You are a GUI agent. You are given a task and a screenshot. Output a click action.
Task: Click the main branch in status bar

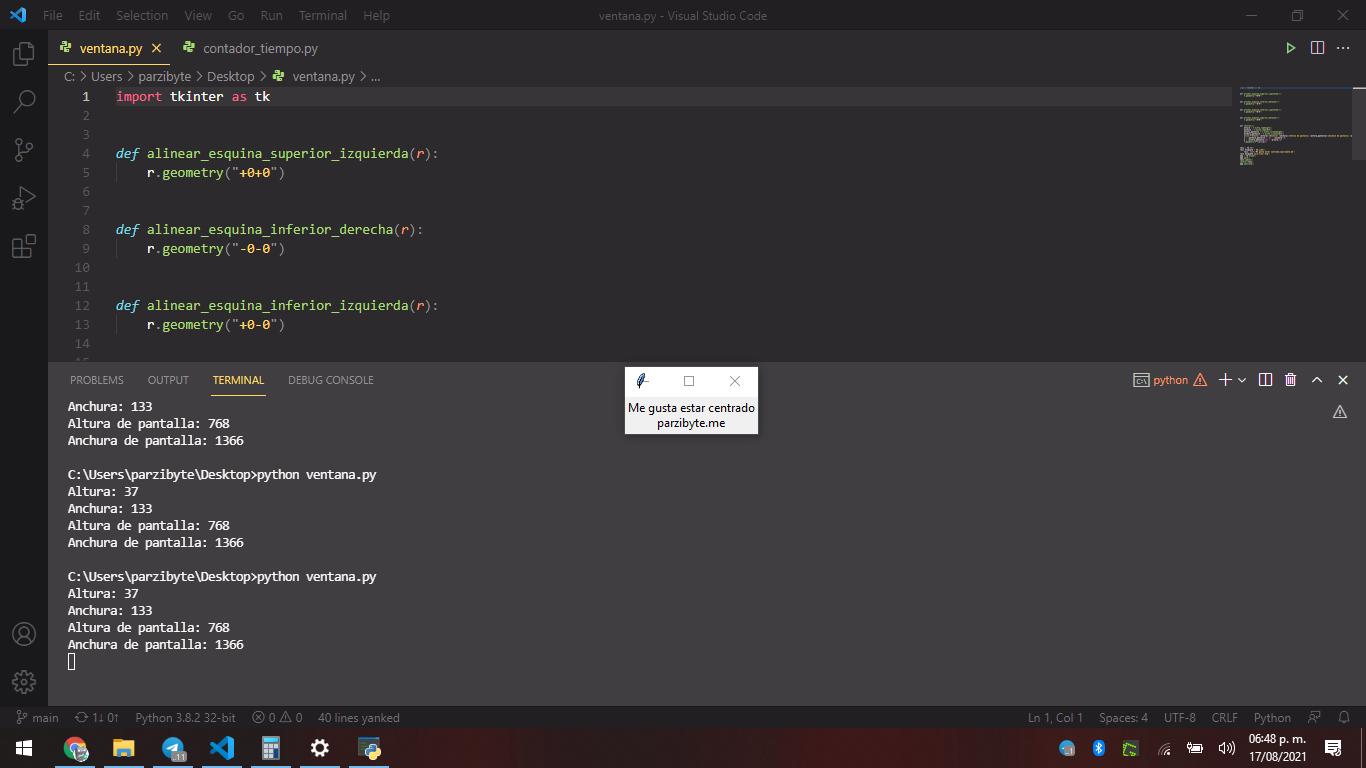click(x=38, y=717)
